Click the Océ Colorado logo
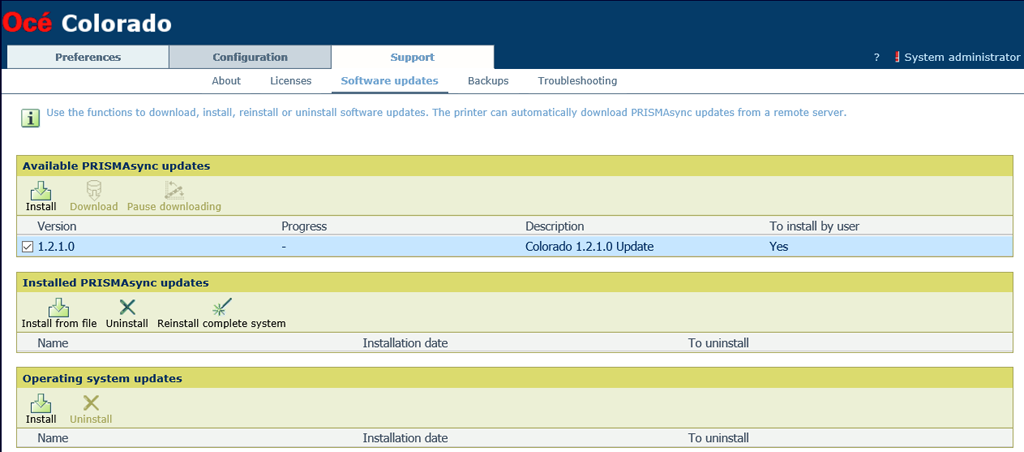The image size is (1024, 452). tap(87, 24)
